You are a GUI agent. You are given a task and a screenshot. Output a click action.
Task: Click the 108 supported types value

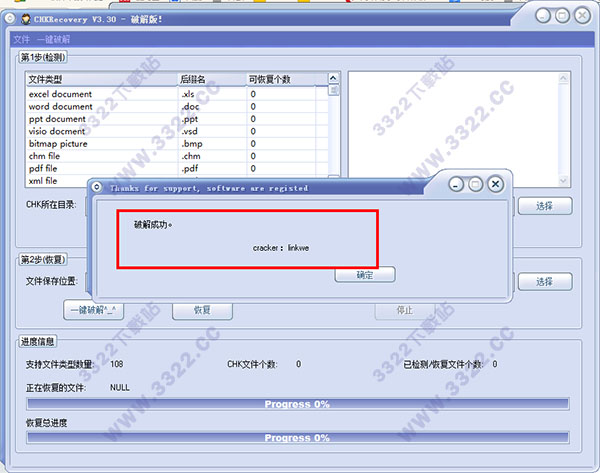[117, 364]
